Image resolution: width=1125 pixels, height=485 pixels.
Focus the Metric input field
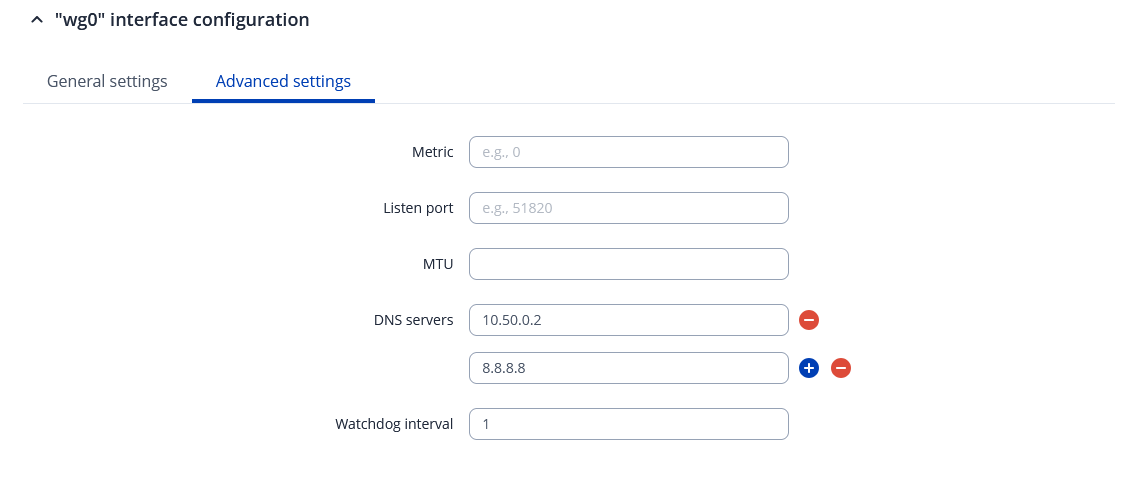click(628, 152)
